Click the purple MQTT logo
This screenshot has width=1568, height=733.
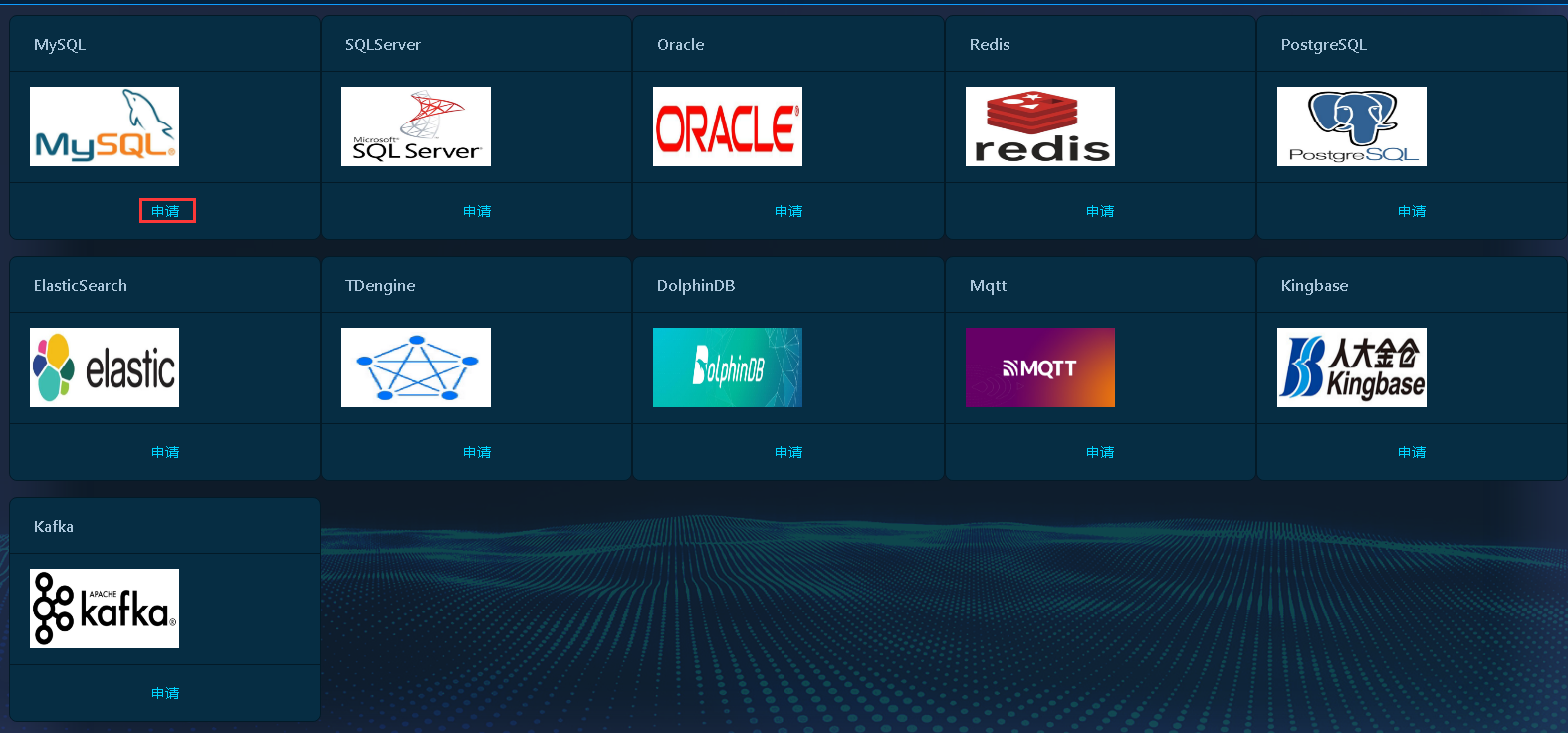point(1040,367)
